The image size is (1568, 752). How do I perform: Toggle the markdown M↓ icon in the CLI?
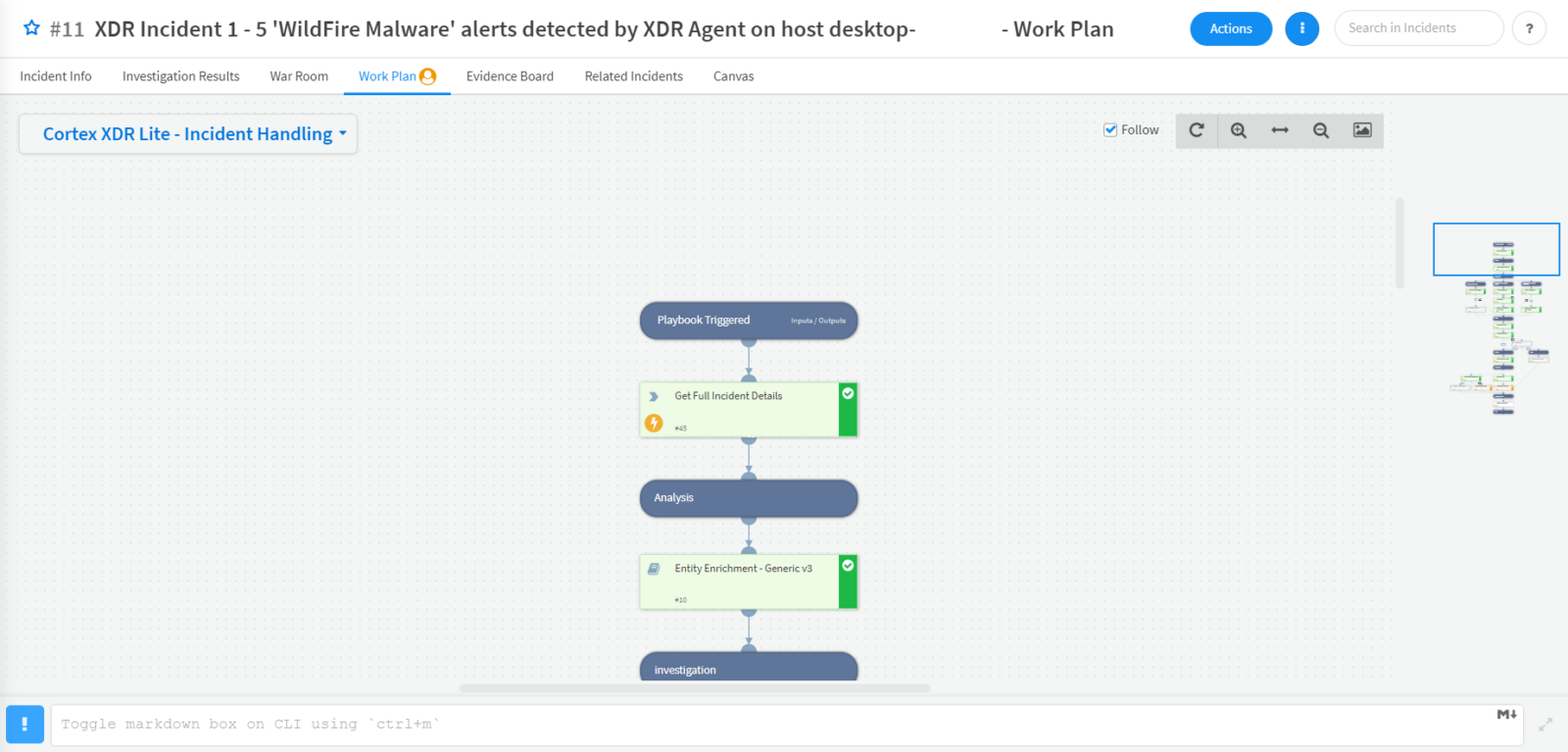tap(1506, 715)
